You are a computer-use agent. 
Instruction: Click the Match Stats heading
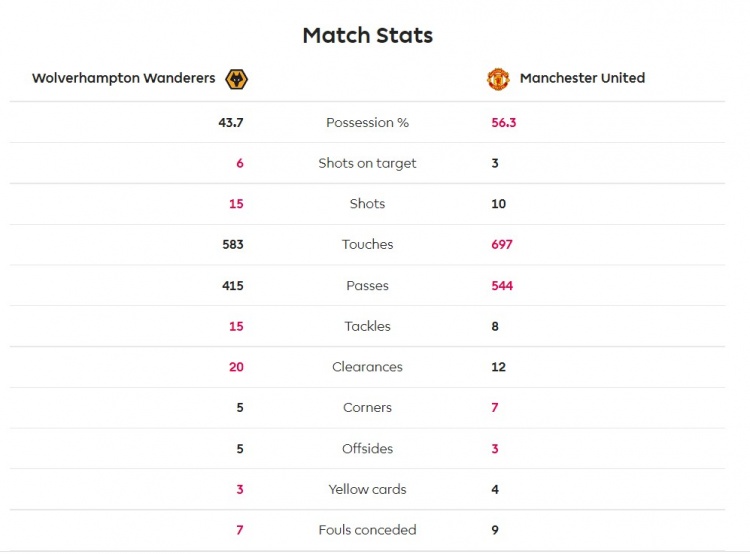(367, 36)
